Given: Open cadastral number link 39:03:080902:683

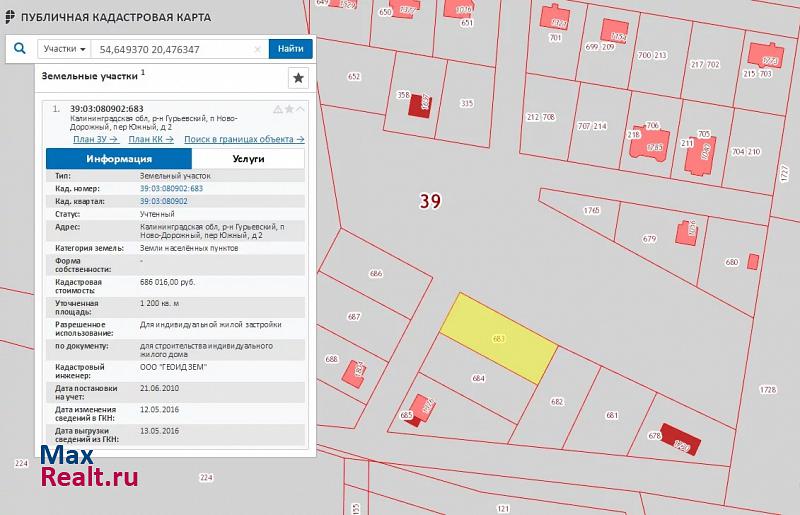Looking at the screenshot, I should [x=171, y=188].
